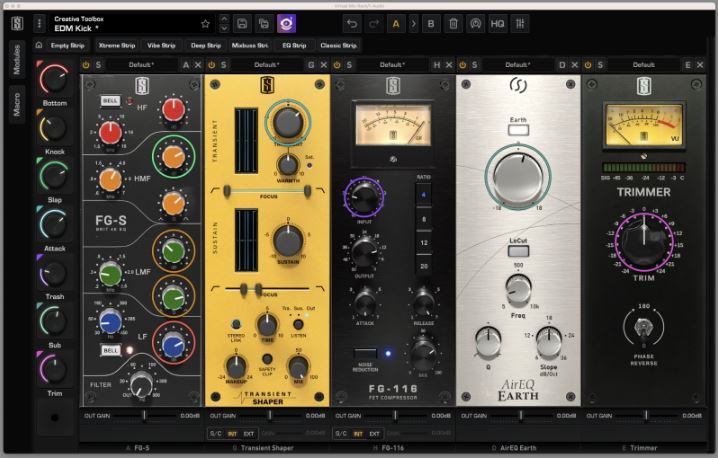Load the Vibe Strip preset
Screen dimensions: 718x458
click(161, 45)
